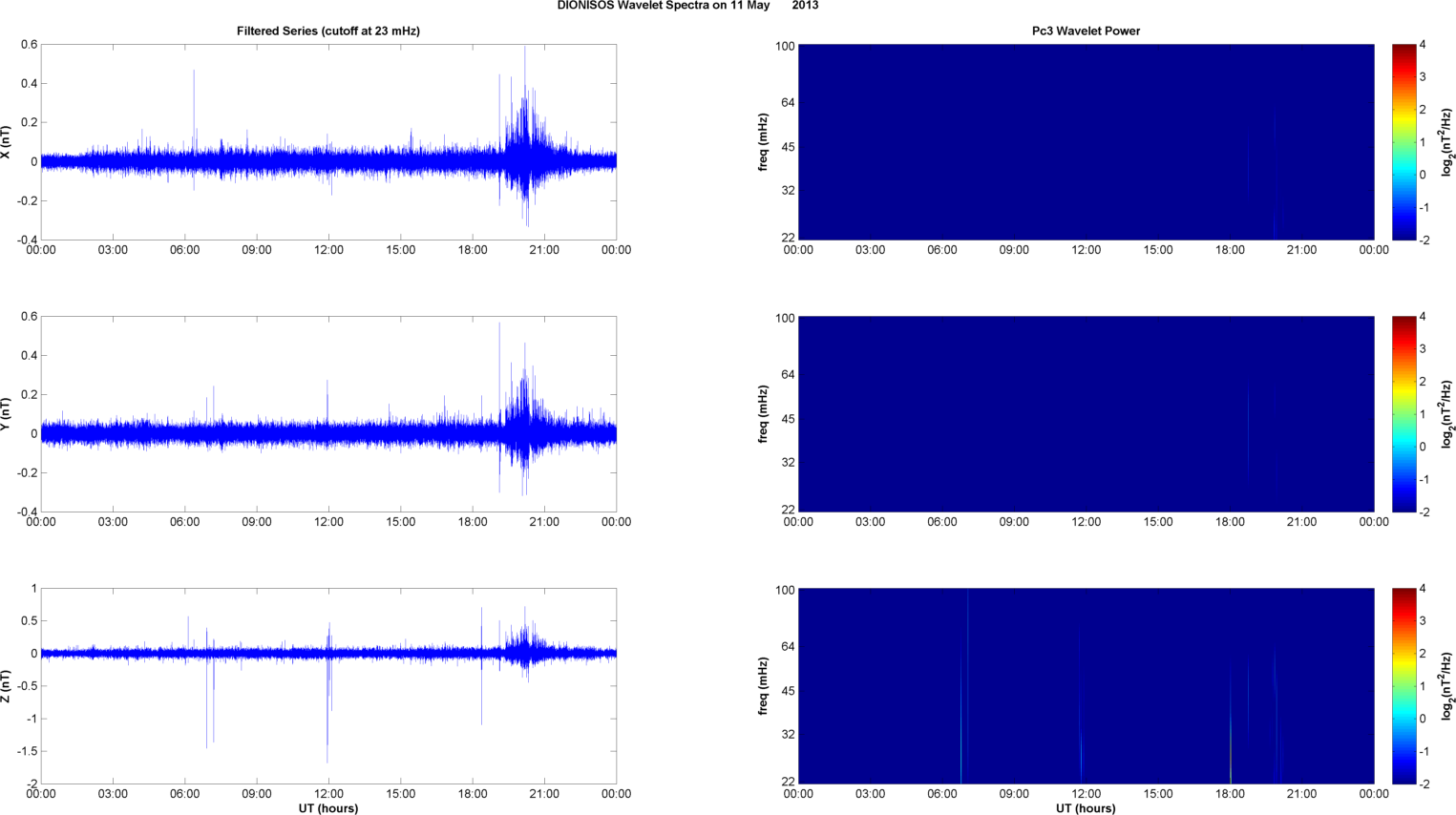
Task: Click the DIONISOS Wavelet Spectra main title
Action: 687,6
